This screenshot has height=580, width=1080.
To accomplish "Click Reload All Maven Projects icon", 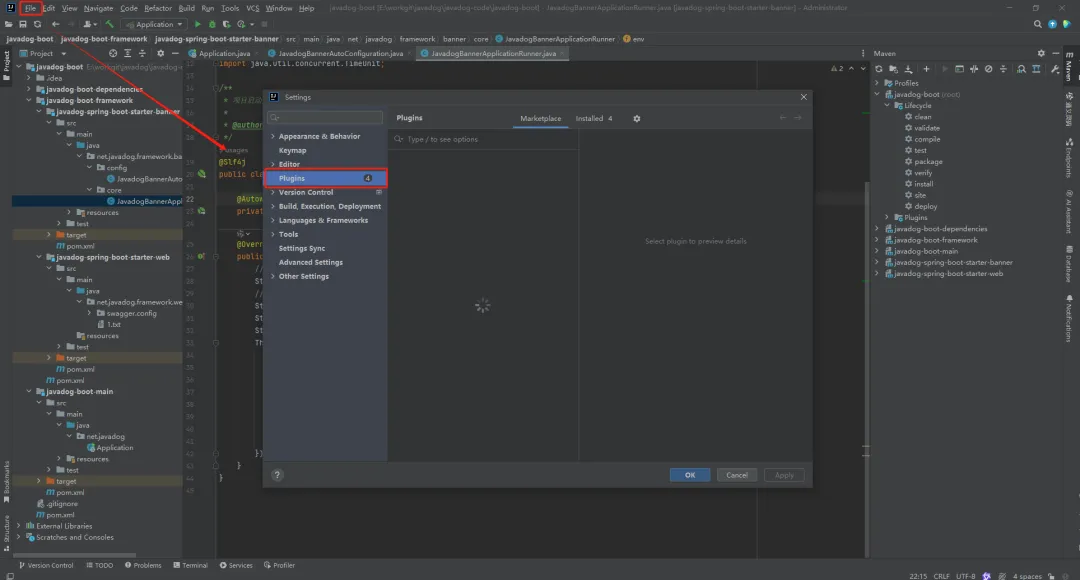I will (x=879, y=69).
